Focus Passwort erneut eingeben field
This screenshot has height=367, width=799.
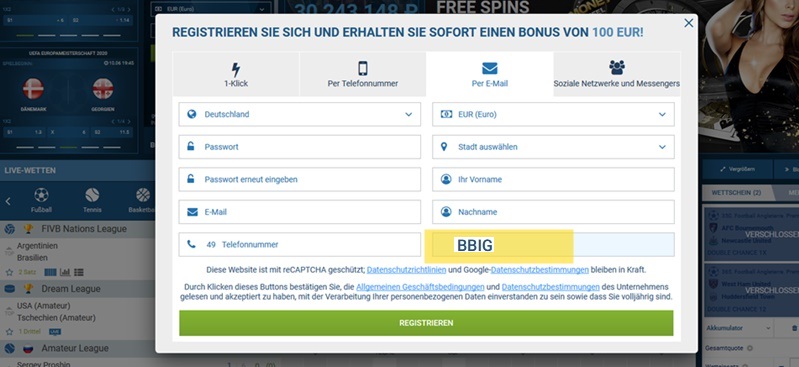pos(300,179)
